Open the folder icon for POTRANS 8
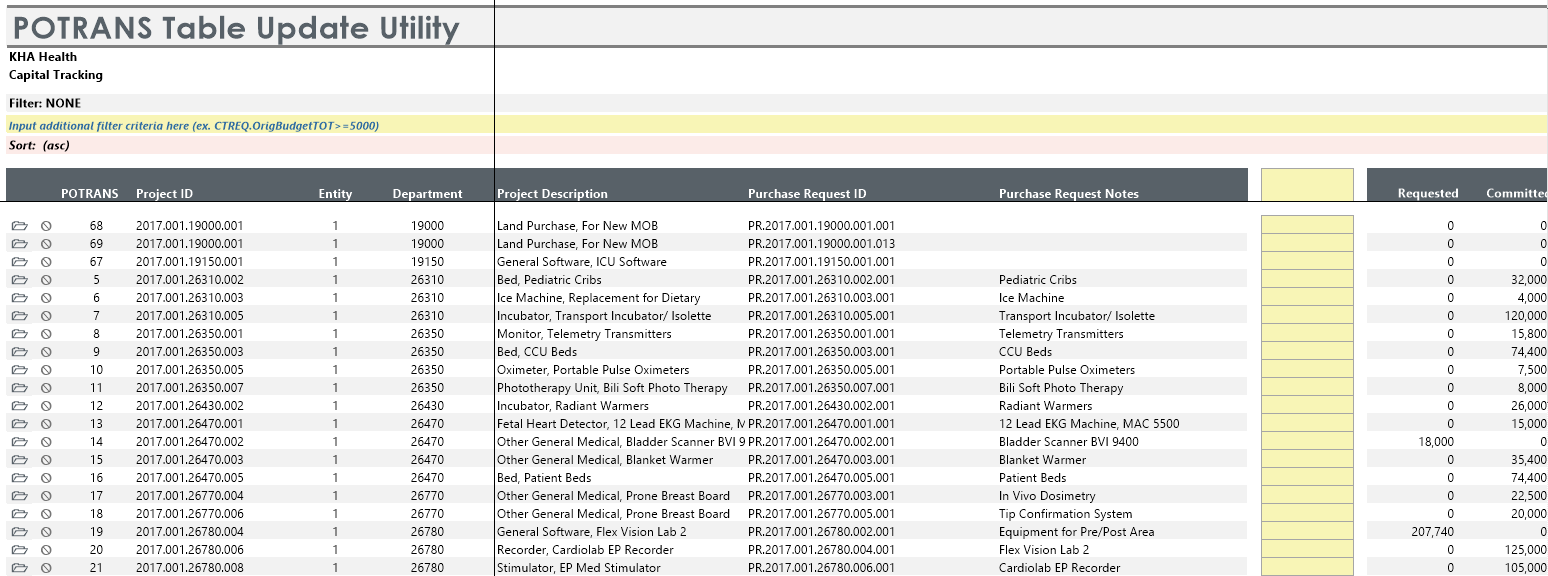Viewport: 1548px width, 576px height. tap(19, 334)
